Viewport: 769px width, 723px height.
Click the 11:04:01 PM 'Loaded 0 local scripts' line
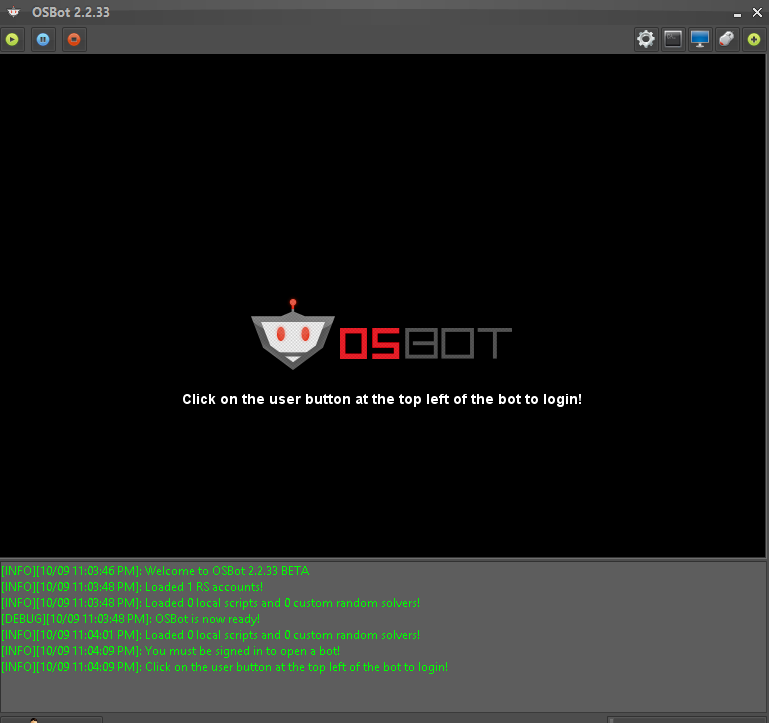coord(210,635)
